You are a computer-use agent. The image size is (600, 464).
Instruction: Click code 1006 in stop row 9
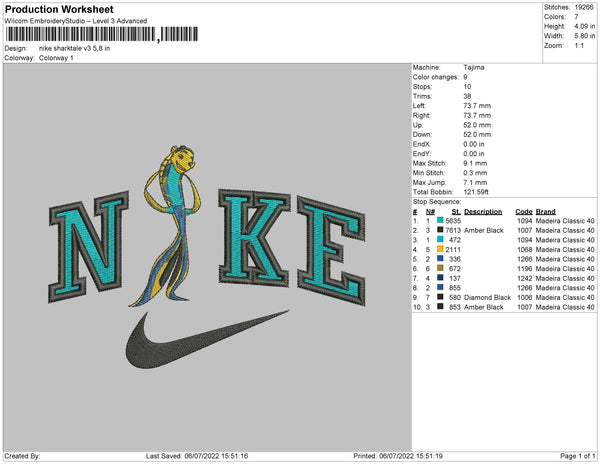click(525, 297)
